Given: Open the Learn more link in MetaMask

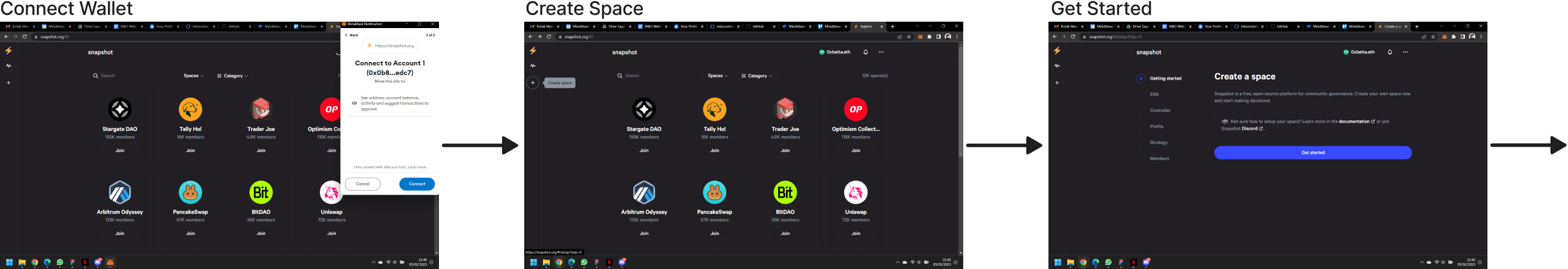Looking at the screenshot, I should tap(417, 167).
